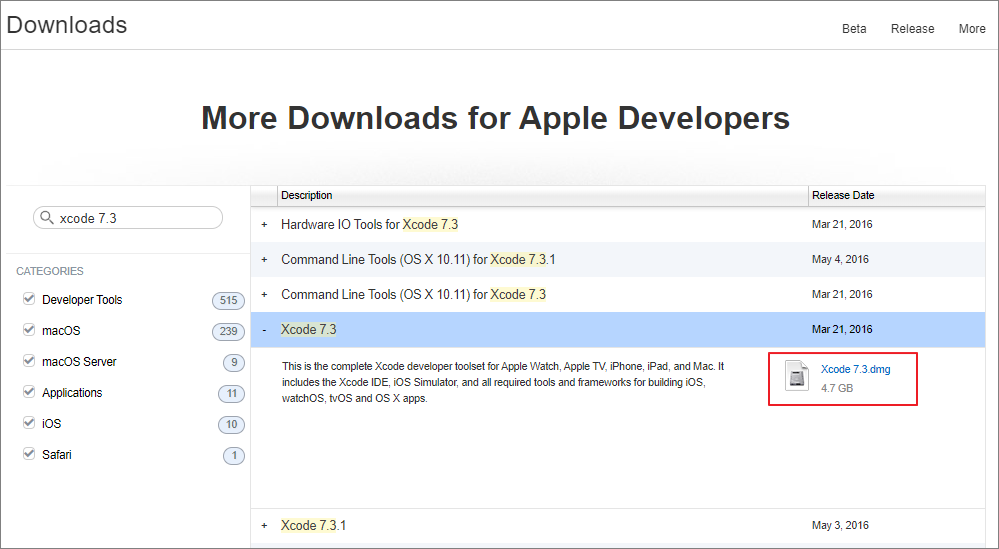Click the Developer Tools count badge 515
This screenshot has height=549, width=999.
[x=228, y=300]
